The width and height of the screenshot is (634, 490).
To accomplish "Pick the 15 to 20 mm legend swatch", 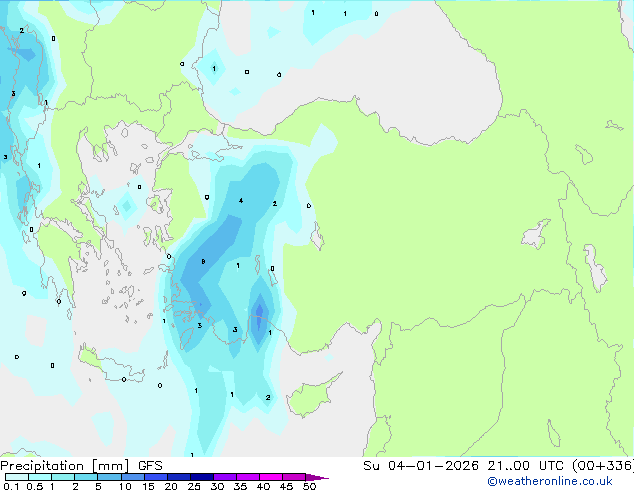I will (x=155, y=477).
